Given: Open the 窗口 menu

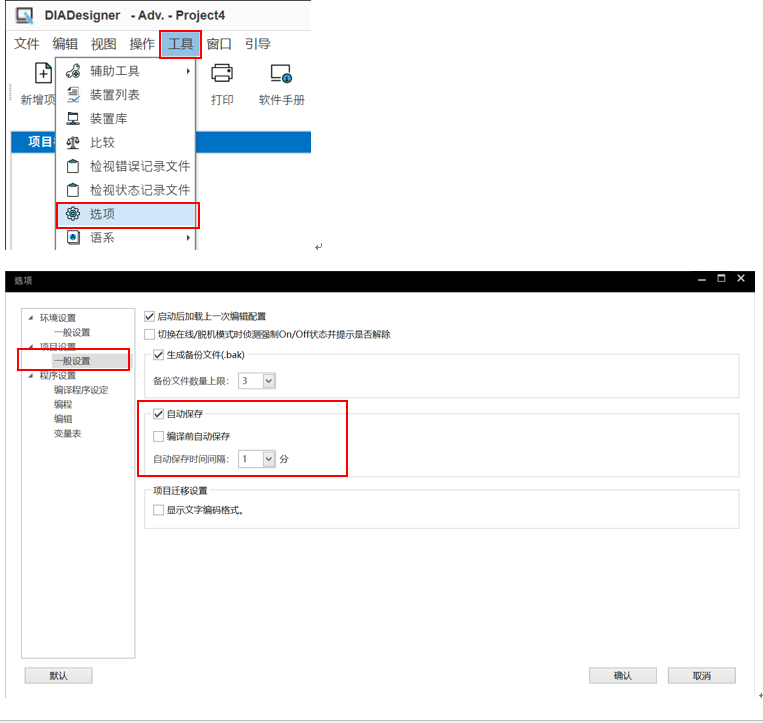Looking at the screenshot, I should (x=219, y=44).
